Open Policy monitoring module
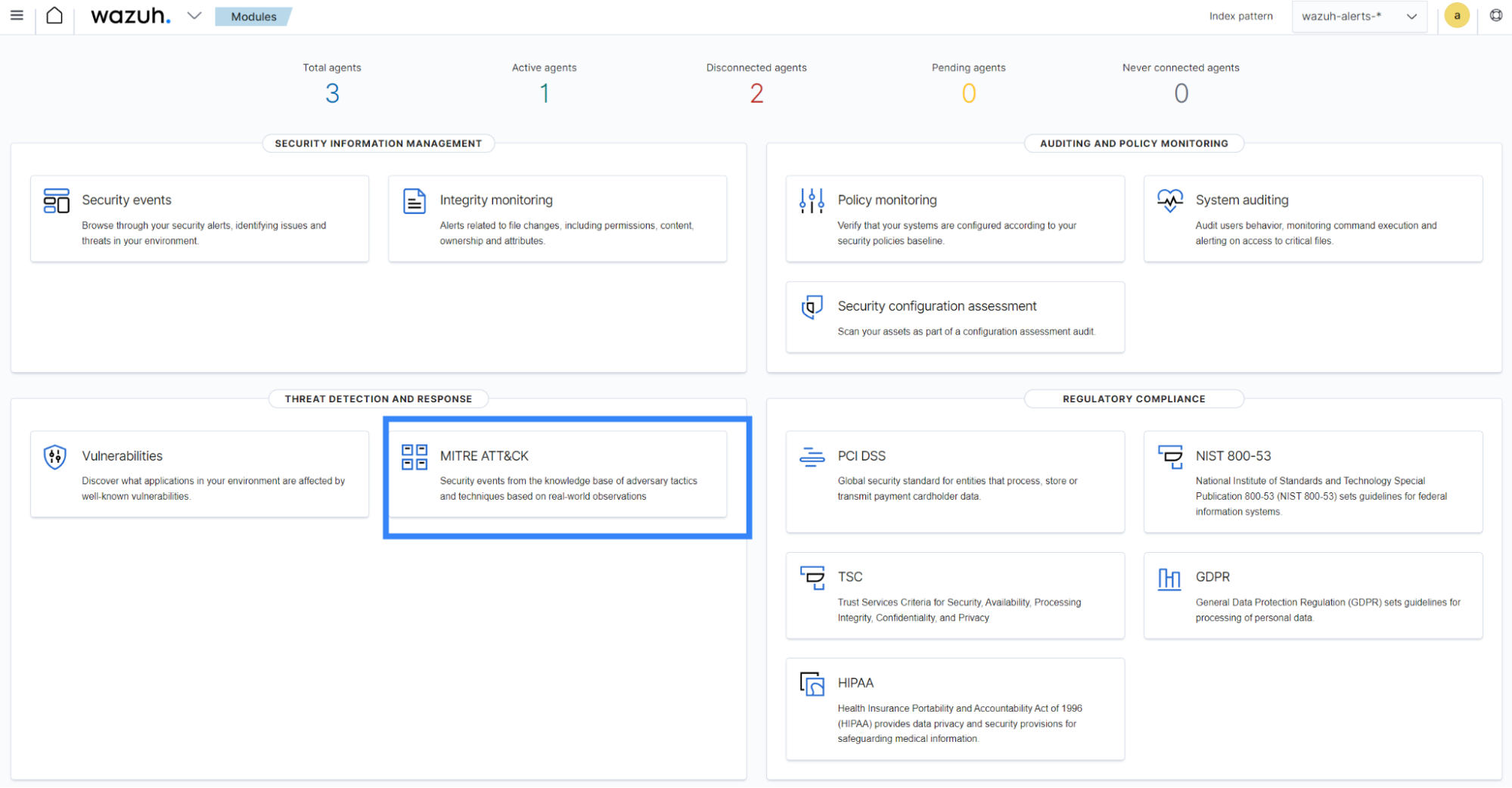 point(955,219)
